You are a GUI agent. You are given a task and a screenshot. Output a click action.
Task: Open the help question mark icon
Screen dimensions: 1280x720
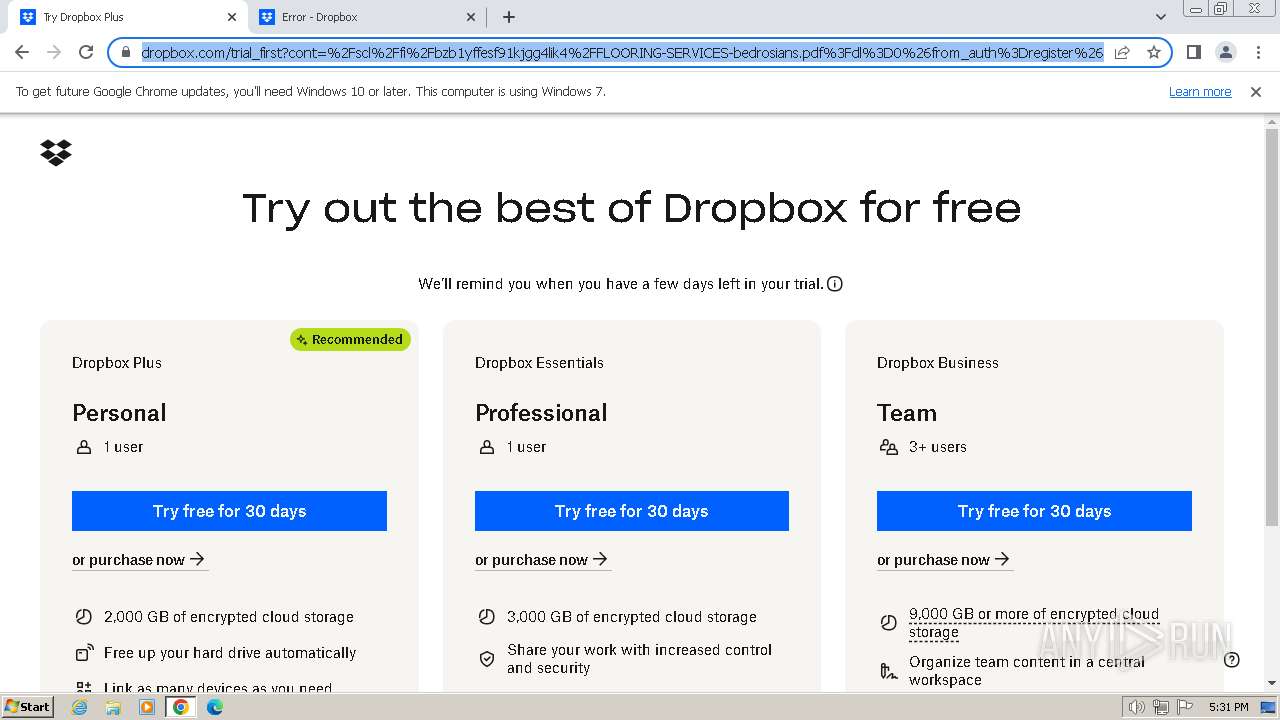(x=1232, y=659)
